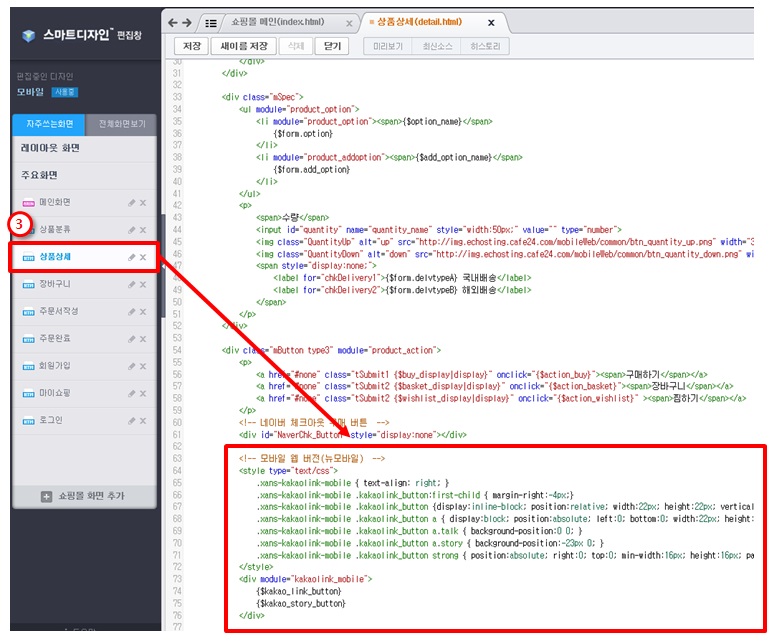776x642 pixels.
Task: Open 상품분류 in sidebar
Action: point(55,229)
